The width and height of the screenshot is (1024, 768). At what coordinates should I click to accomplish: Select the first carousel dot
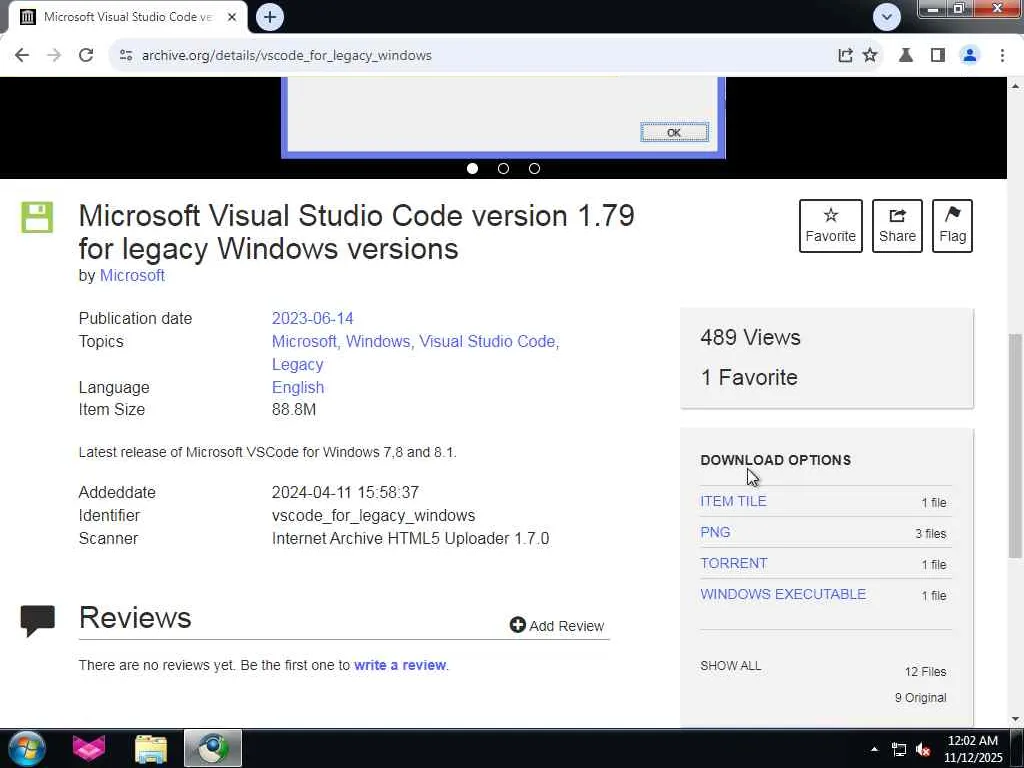tap(472, 168)
